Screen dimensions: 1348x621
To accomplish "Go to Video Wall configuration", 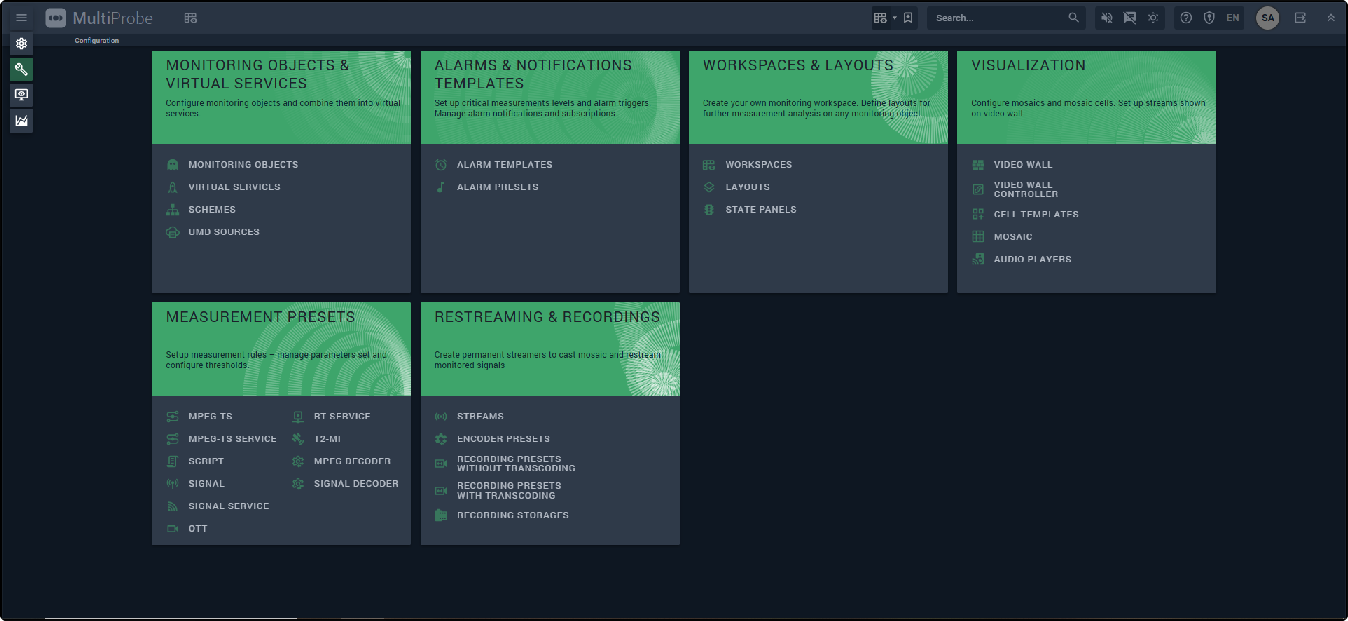I will [1022, 165].
